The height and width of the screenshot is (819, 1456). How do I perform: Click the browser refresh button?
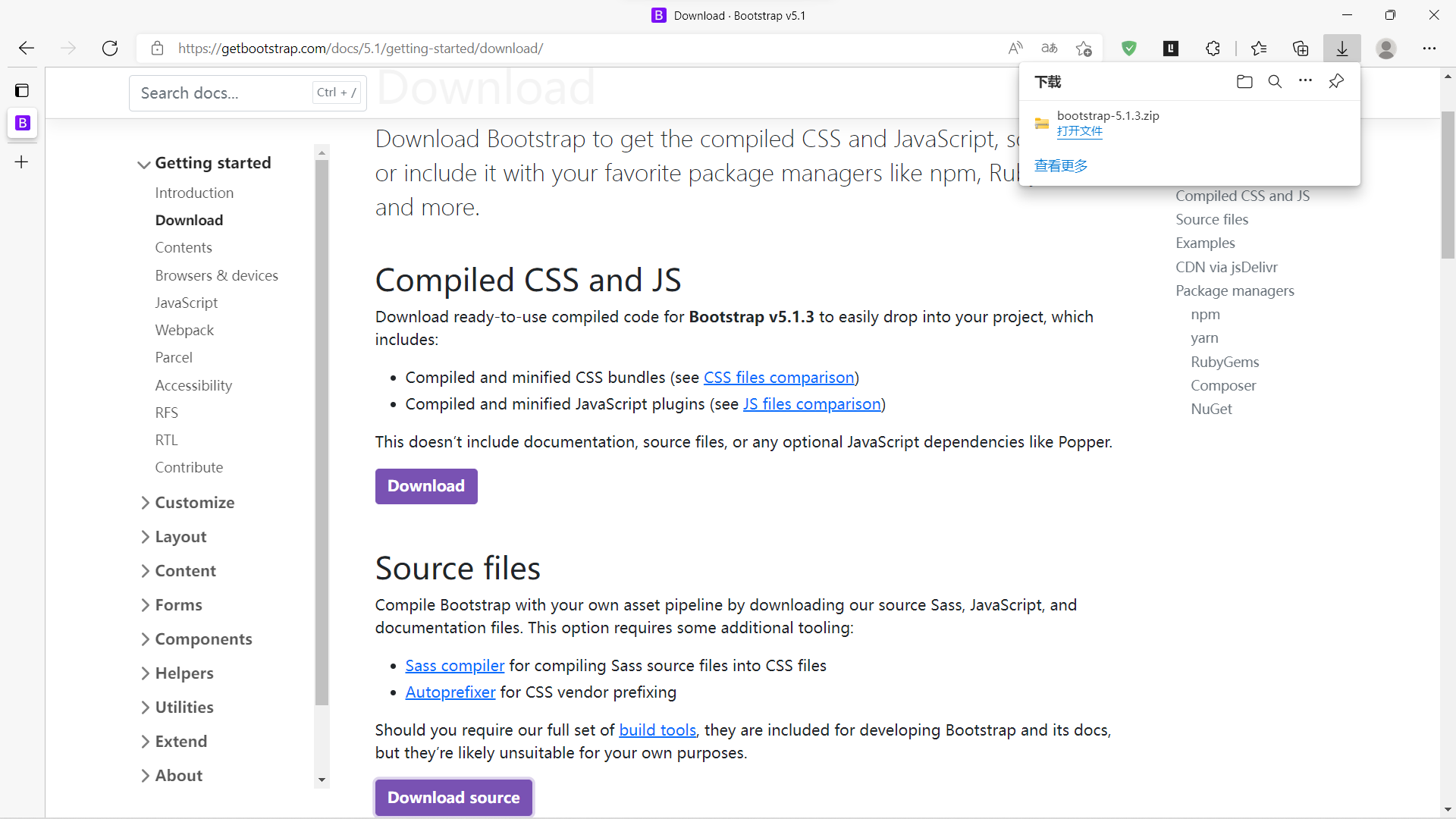[110, 49]
